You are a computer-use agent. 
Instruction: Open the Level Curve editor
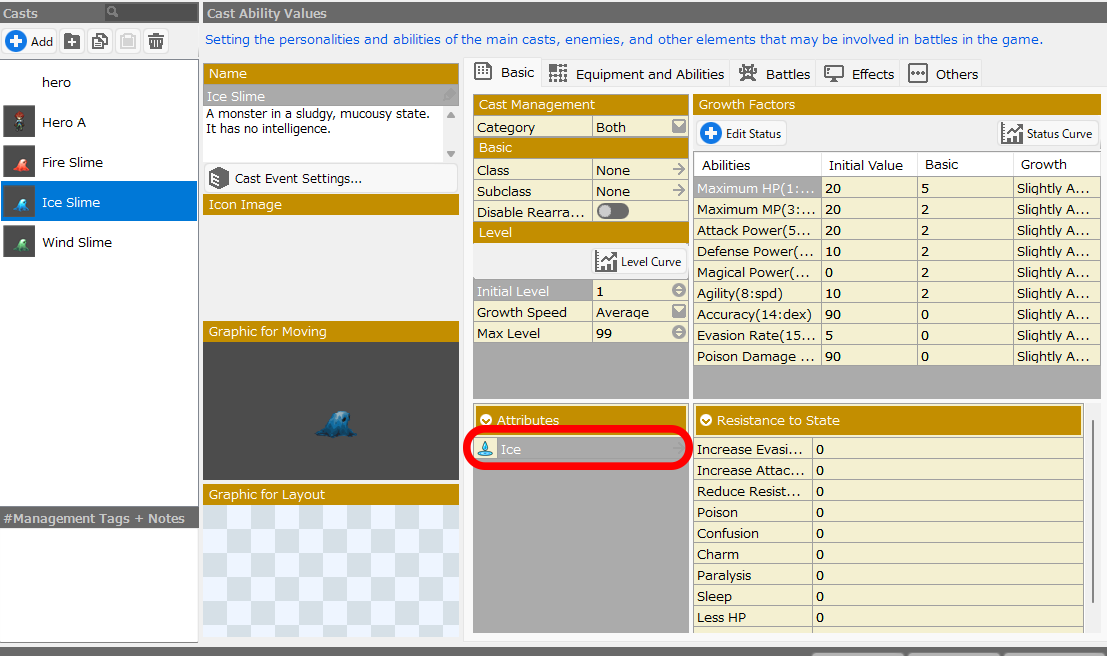click(x=639, y=261)
